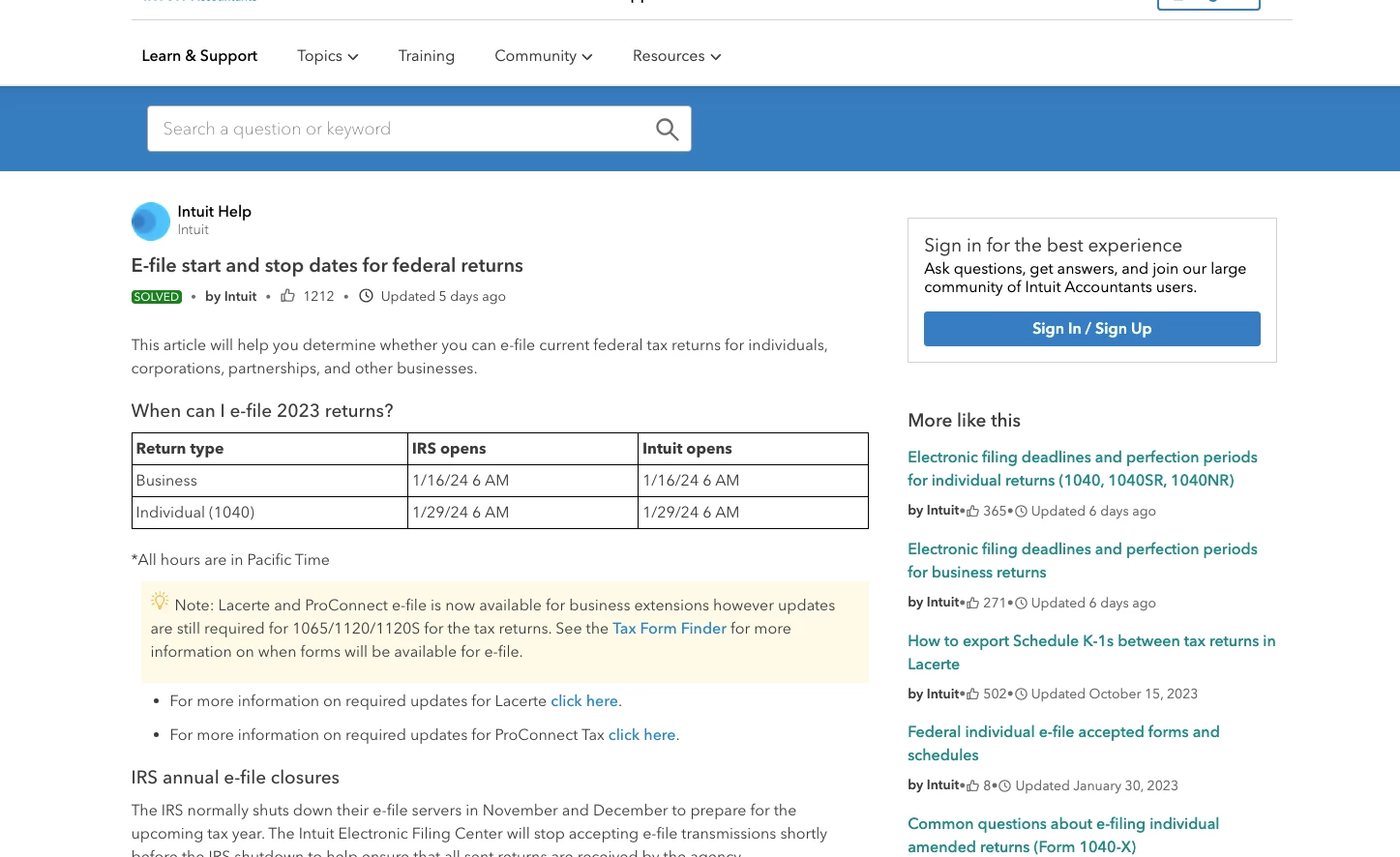1400x857 pixels.
Task: Expand the Community dropdown
Action: (544, 56)
